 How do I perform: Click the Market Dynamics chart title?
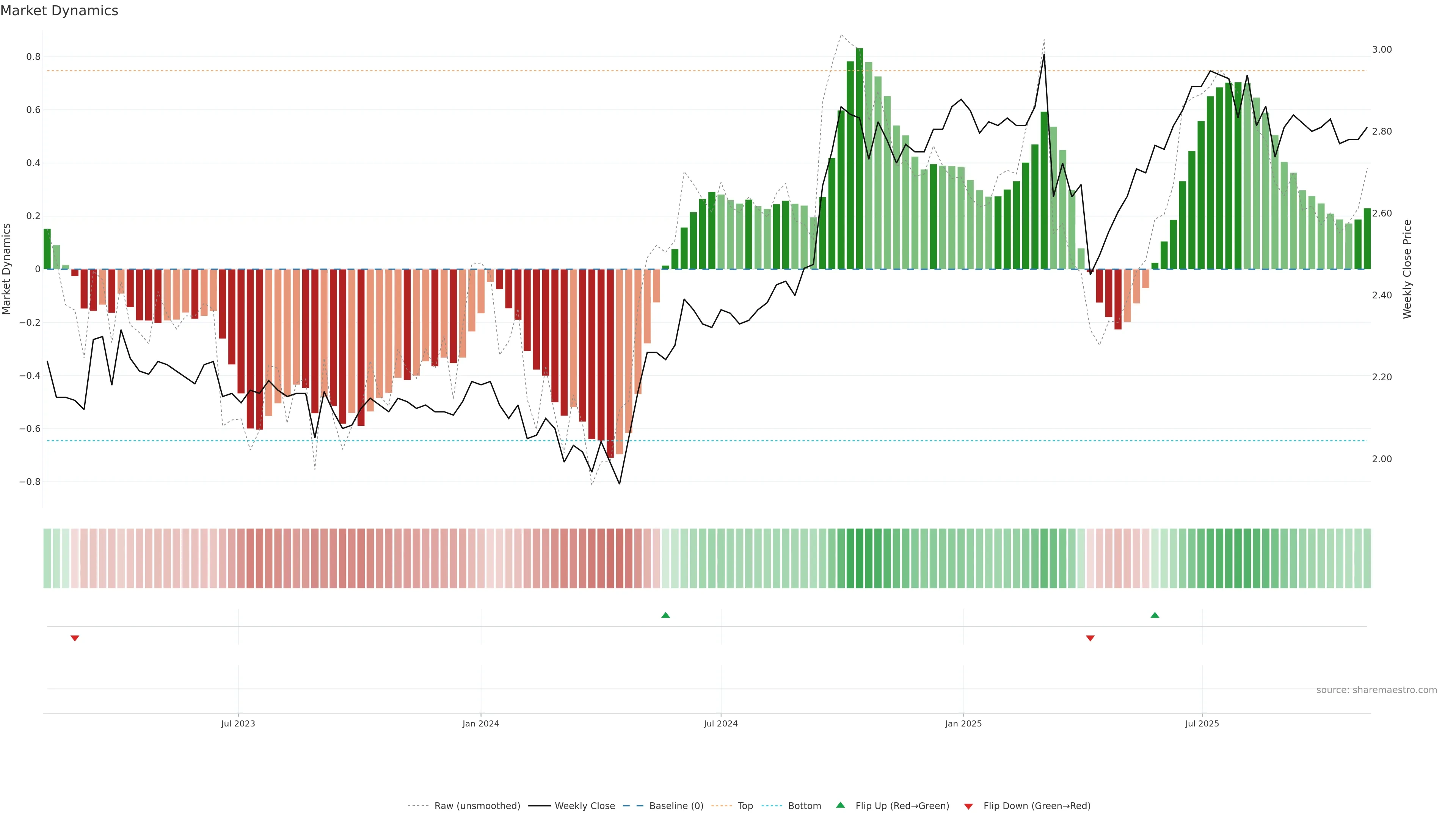60,11
